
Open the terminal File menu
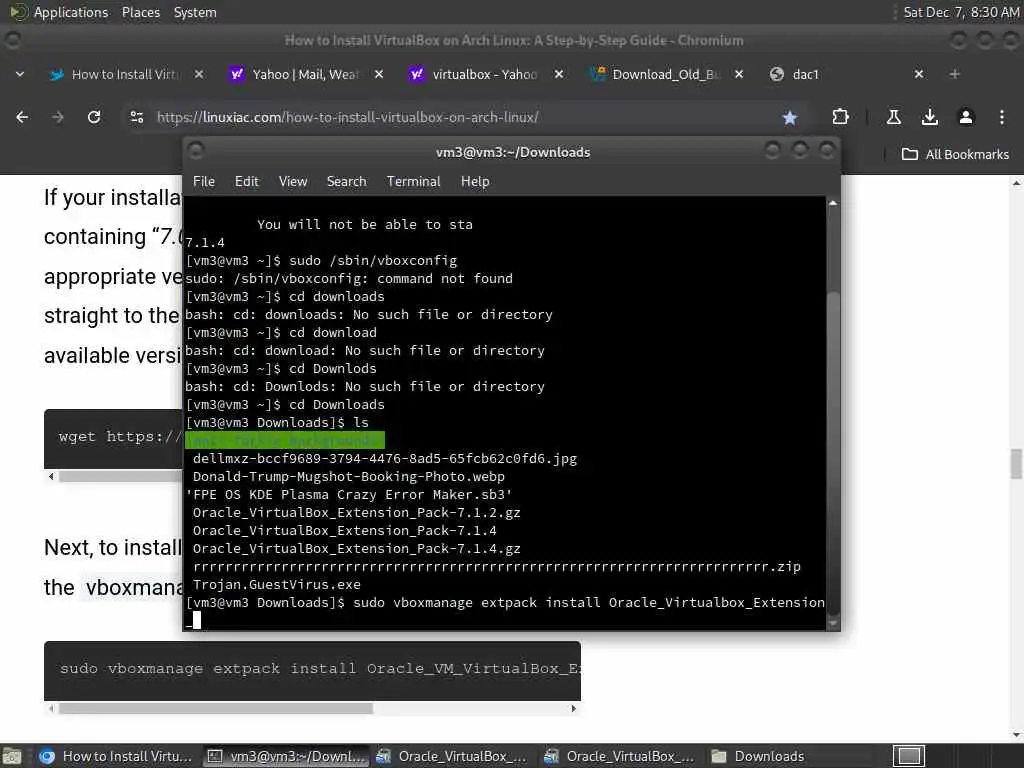pyautogui.click(x=204, y=182)
